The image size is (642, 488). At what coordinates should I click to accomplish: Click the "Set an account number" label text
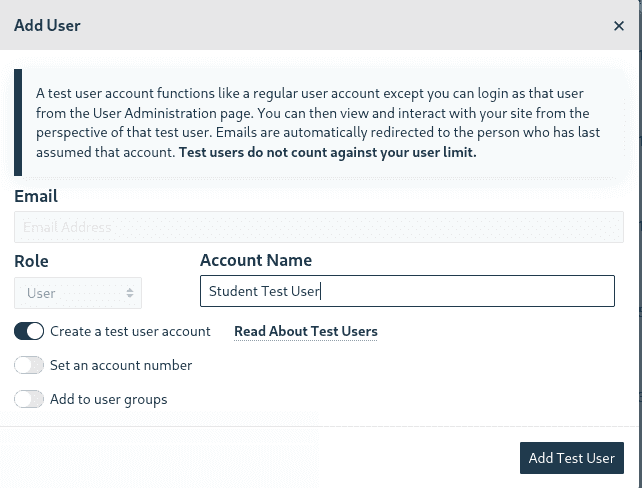point(121,365)
